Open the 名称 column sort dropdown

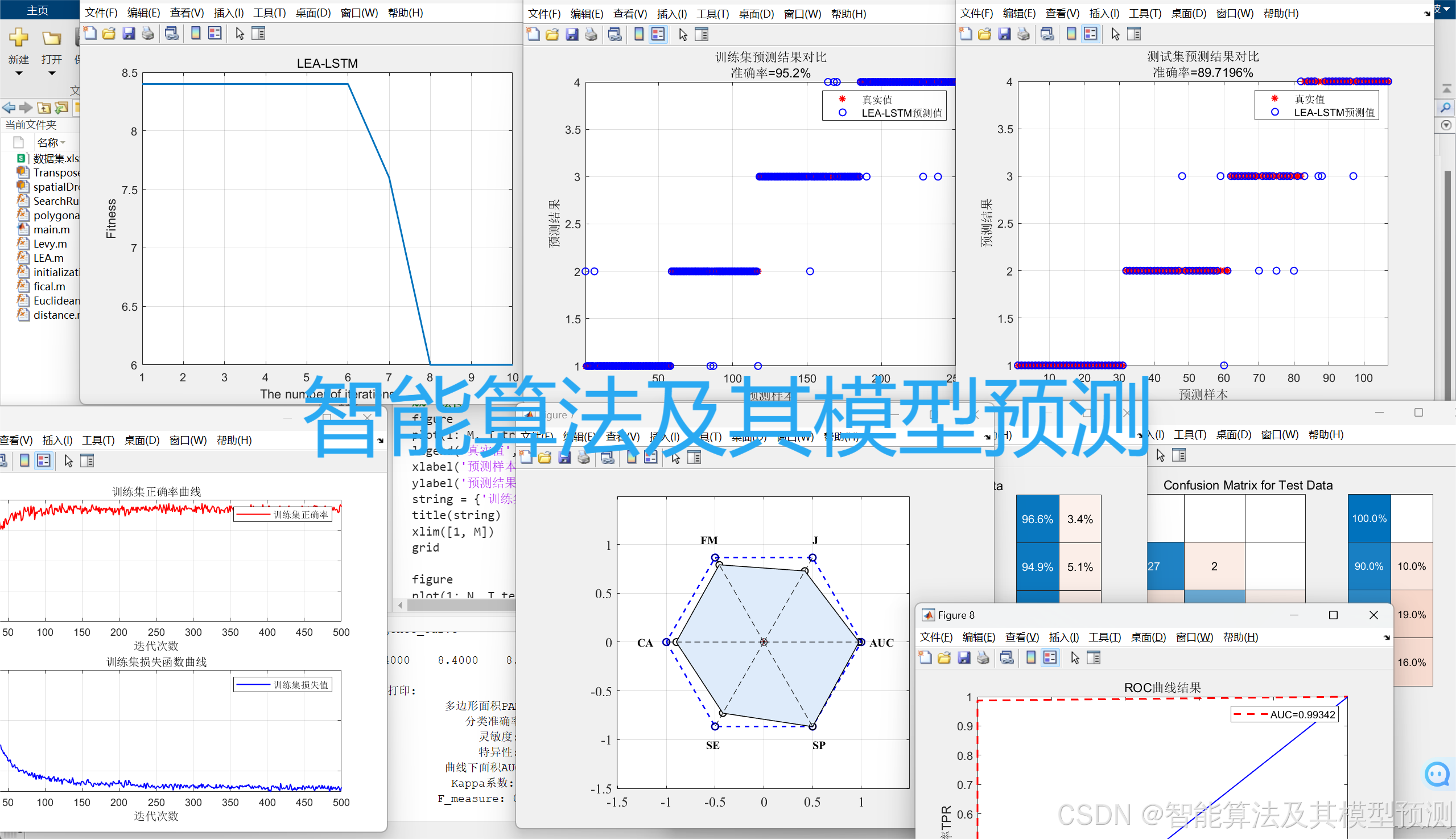[x=63, y=142]
